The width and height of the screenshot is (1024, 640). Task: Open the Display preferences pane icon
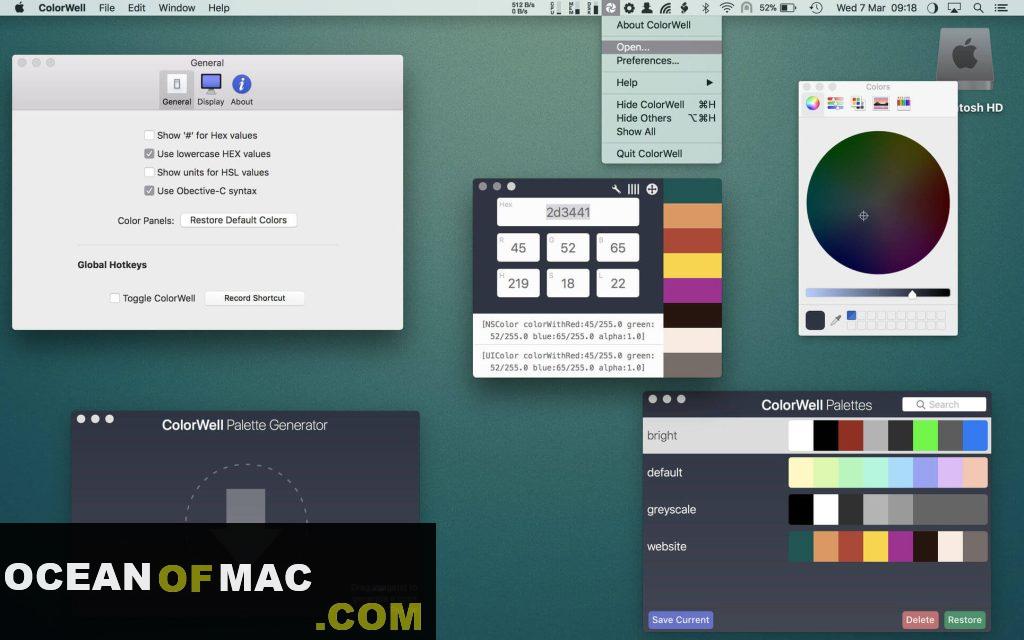(211, 89)
